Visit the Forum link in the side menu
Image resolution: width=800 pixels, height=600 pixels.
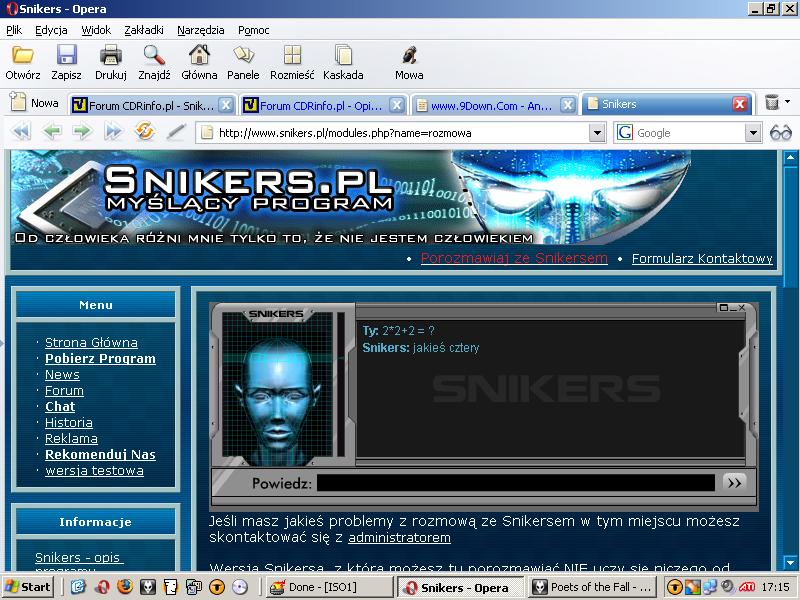64,391
